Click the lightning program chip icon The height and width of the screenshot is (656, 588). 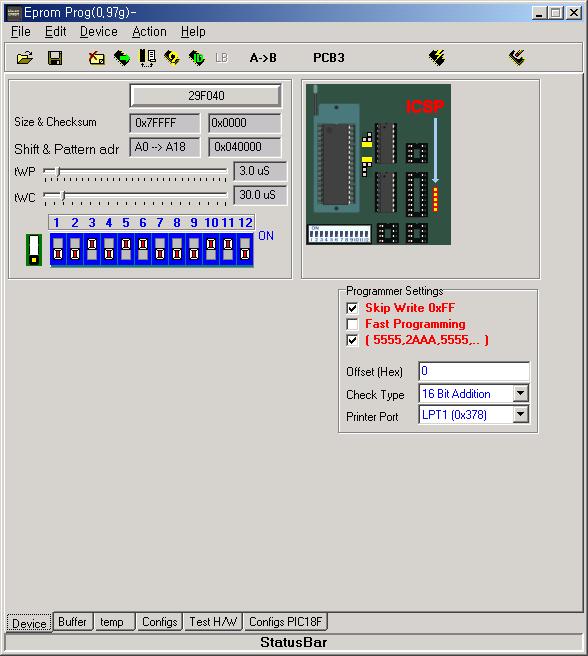click(x=437, y=58)
